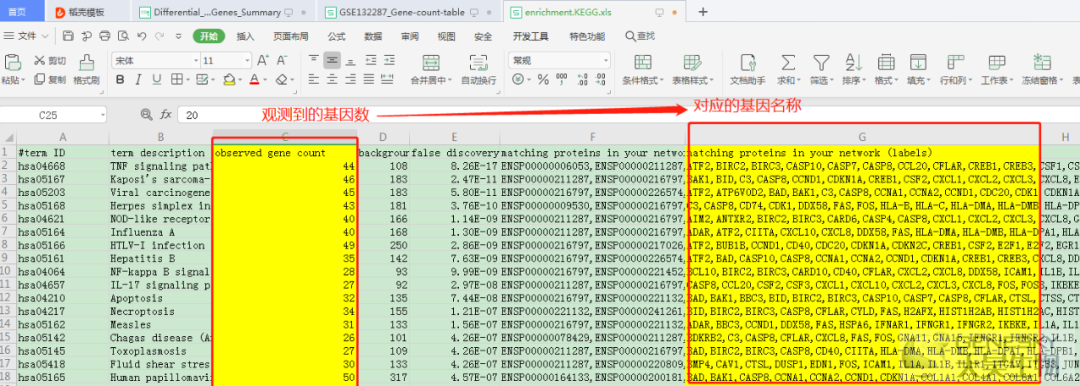Open the 数据 data tab
Image resolution: width=1080 pixels, height=386 pixels.
(x=373, y=36)
